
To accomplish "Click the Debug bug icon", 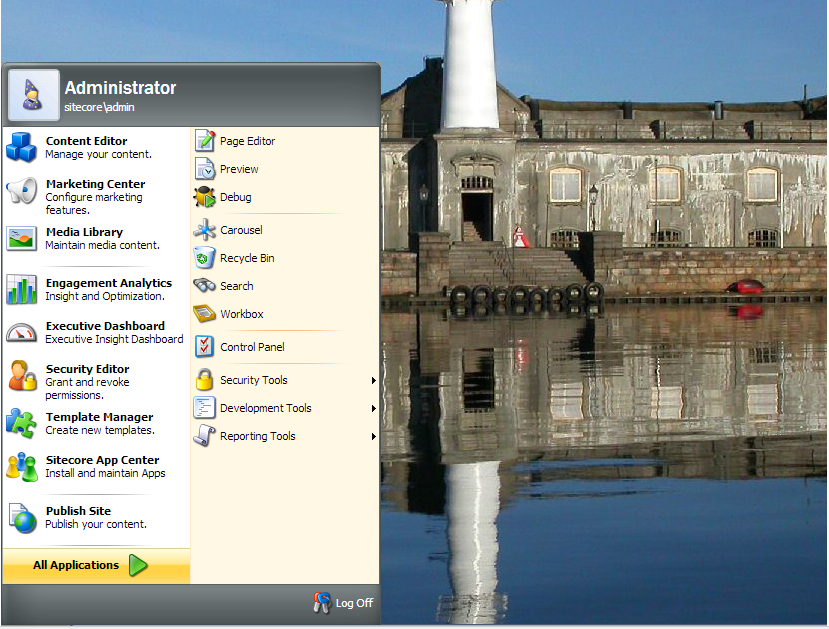I will pyautogui.click(x=205, y=197).
